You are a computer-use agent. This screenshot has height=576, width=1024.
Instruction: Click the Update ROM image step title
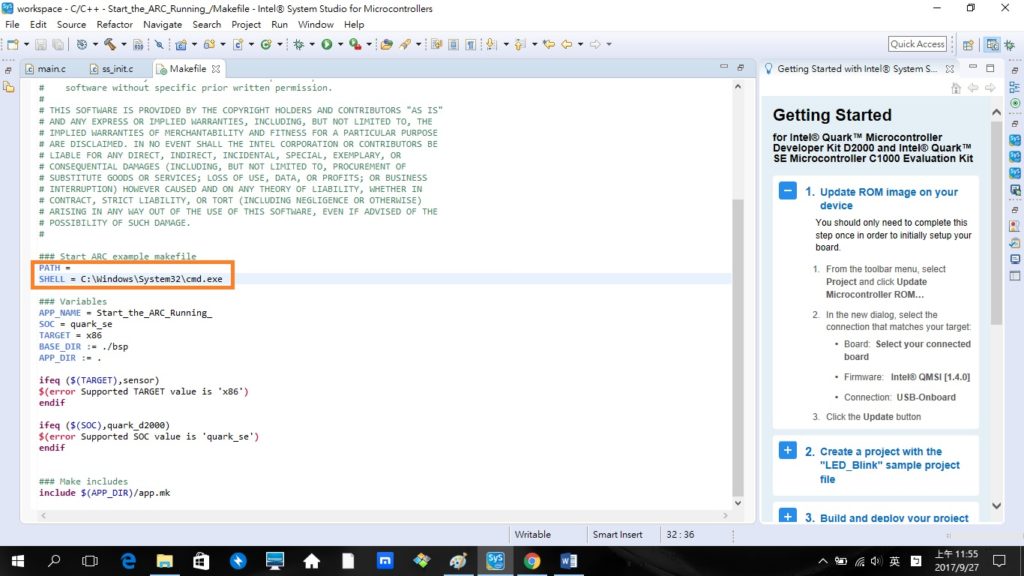point(889,199)
